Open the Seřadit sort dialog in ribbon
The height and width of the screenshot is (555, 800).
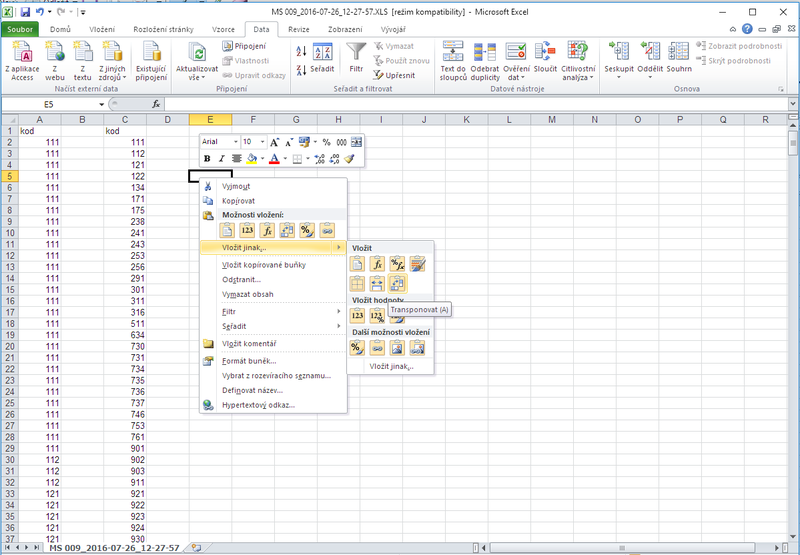pyautogui.click(x=322, y=59)
